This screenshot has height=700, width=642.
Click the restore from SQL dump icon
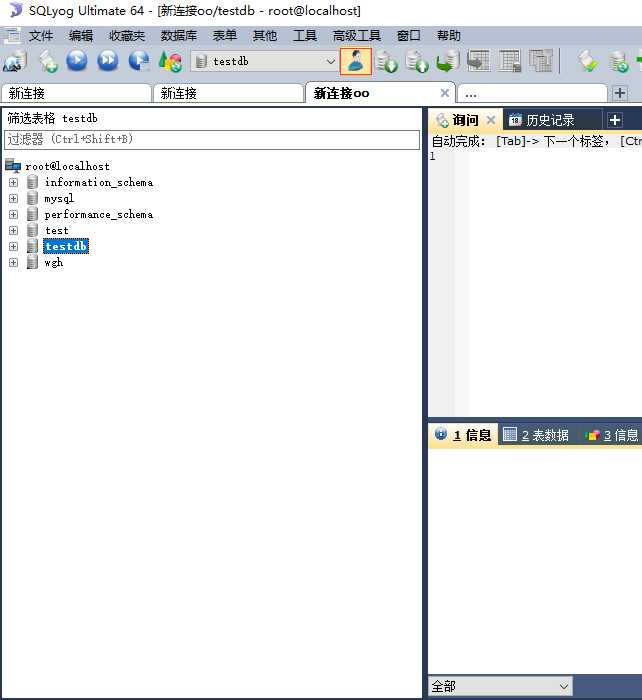(448, 61)
